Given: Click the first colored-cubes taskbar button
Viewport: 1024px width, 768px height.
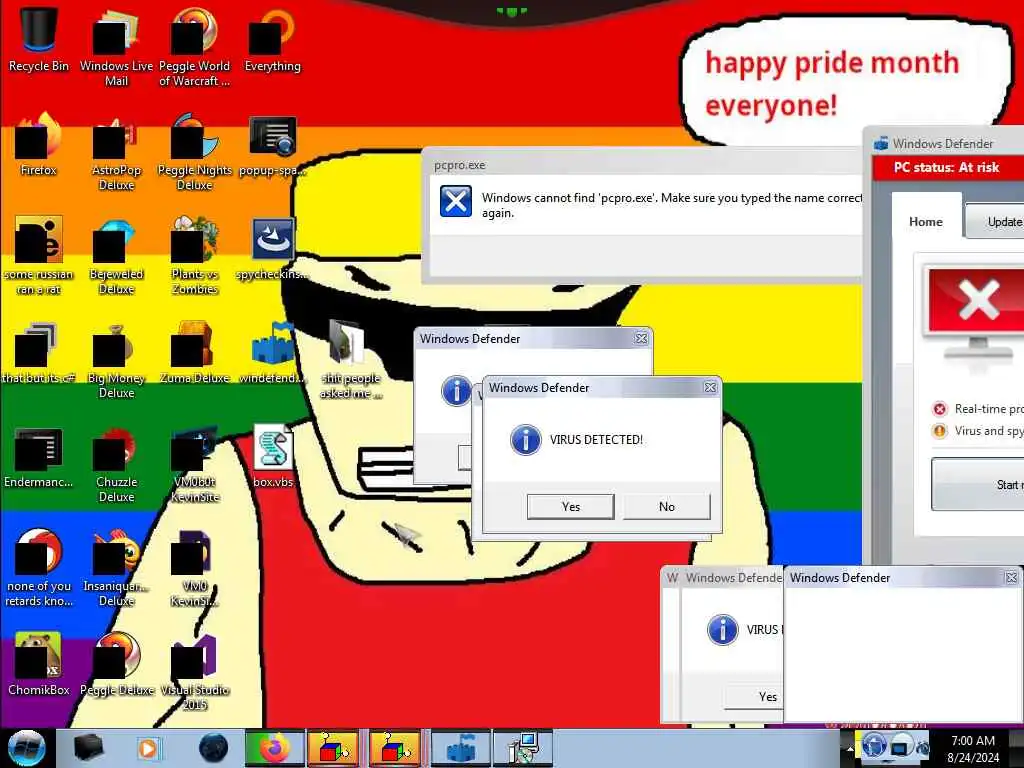Looking at the screenshot, I should pyautogui.click(x=333, y=748).
